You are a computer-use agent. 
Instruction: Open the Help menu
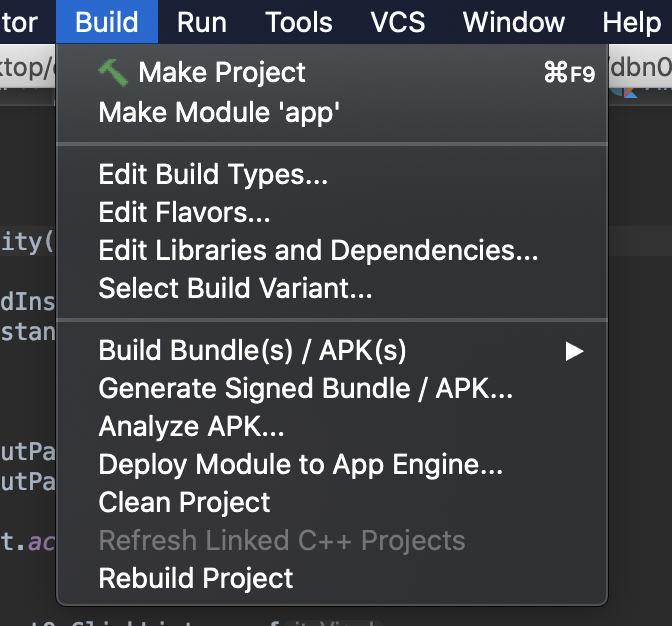tap(632, 22)
